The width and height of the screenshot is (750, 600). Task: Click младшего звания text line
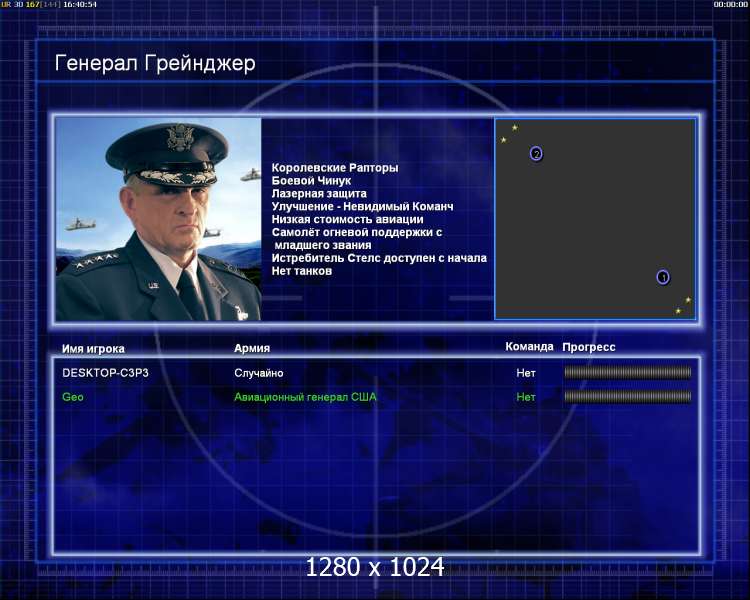coord(323,245)
